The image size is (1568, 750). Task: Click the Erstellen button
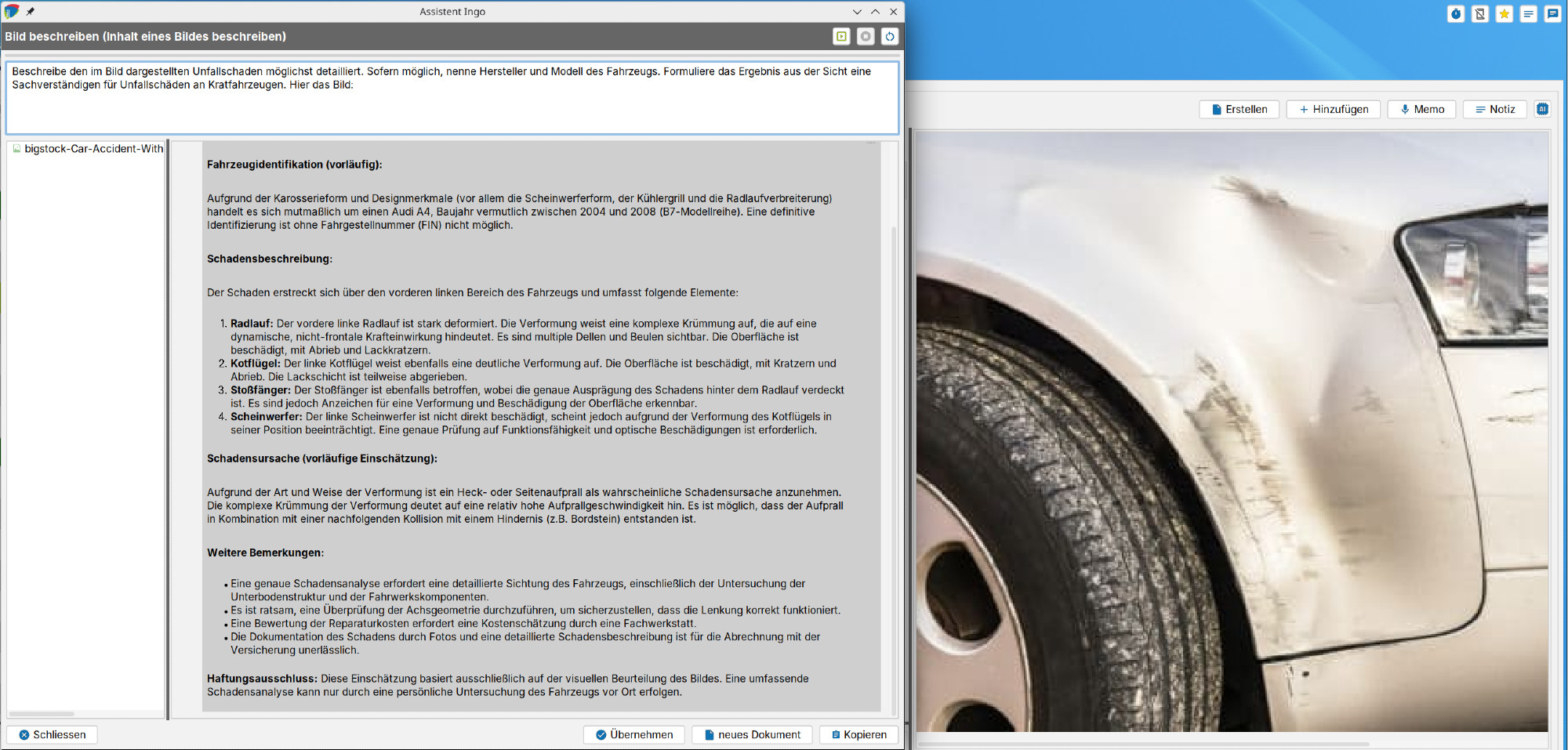coord(1239,109)
